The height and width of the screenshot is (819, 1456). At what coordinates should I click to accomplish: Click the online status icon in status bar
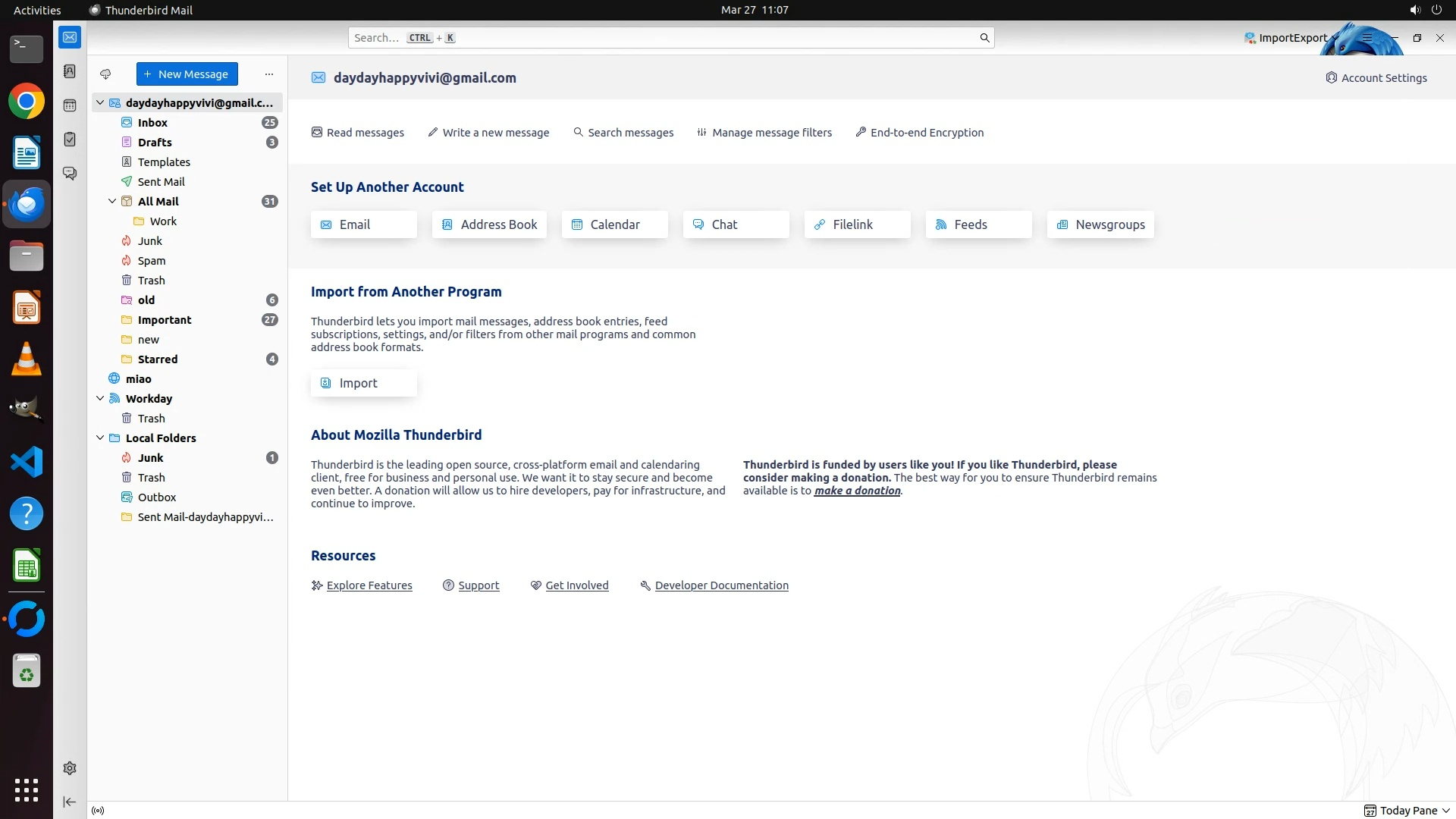click(98, 811)
